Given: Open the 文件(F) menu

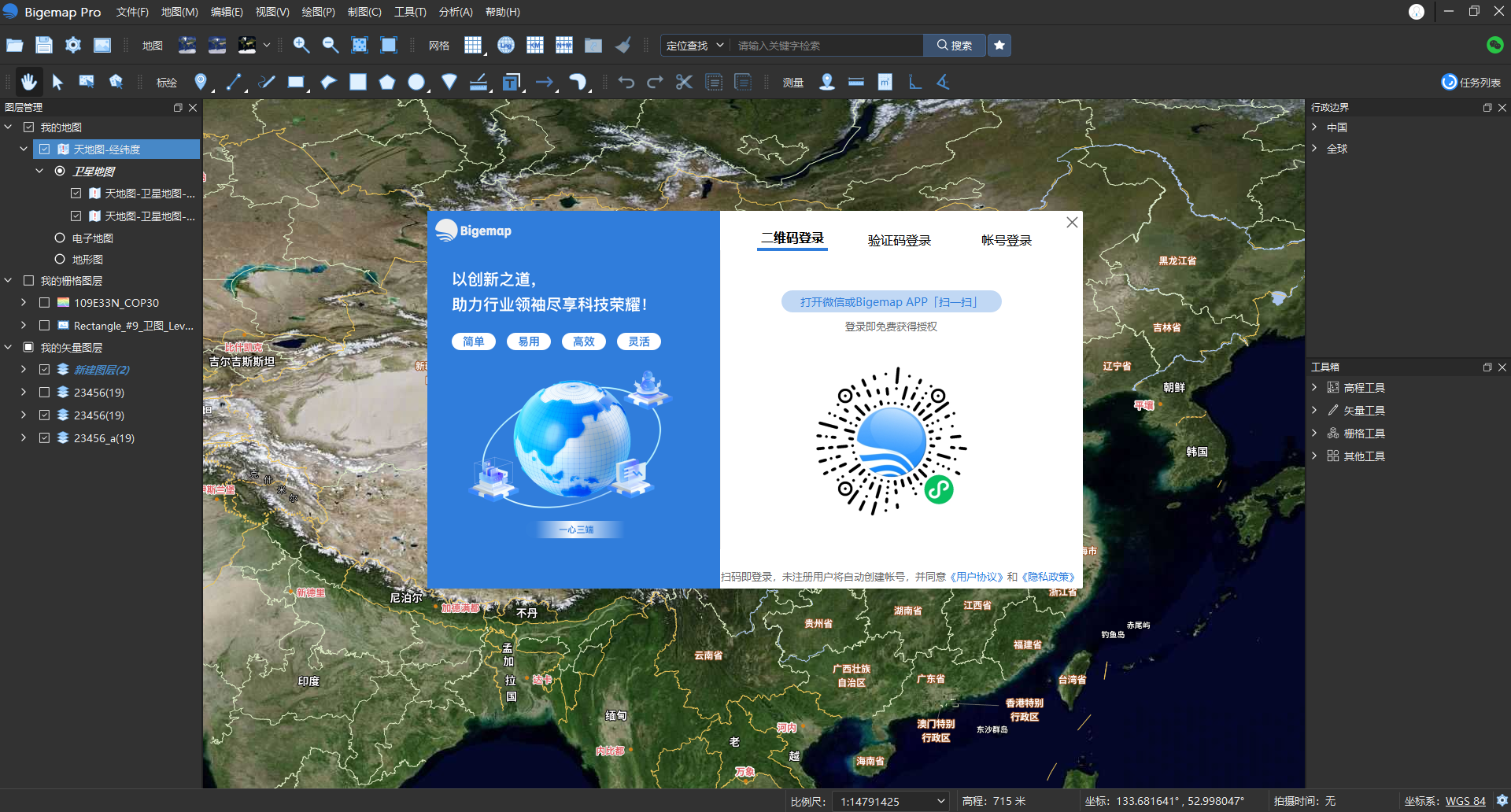Looking at the screenshot, I should click(x=132, y=12).
